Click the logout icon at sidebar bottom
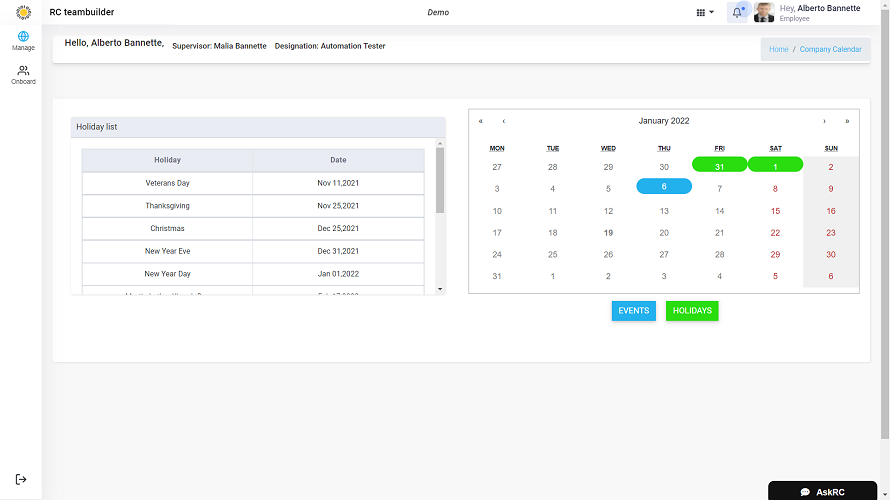This screenshot has width=890, height=500. pyautogui.click(x=21, y=479)
